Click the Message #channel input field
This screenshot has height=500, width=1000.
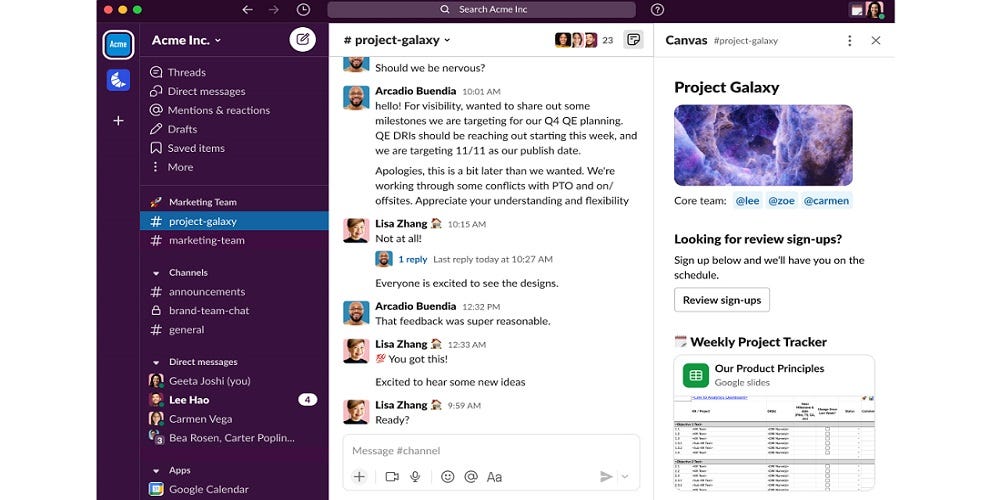(x=491, y=450)
